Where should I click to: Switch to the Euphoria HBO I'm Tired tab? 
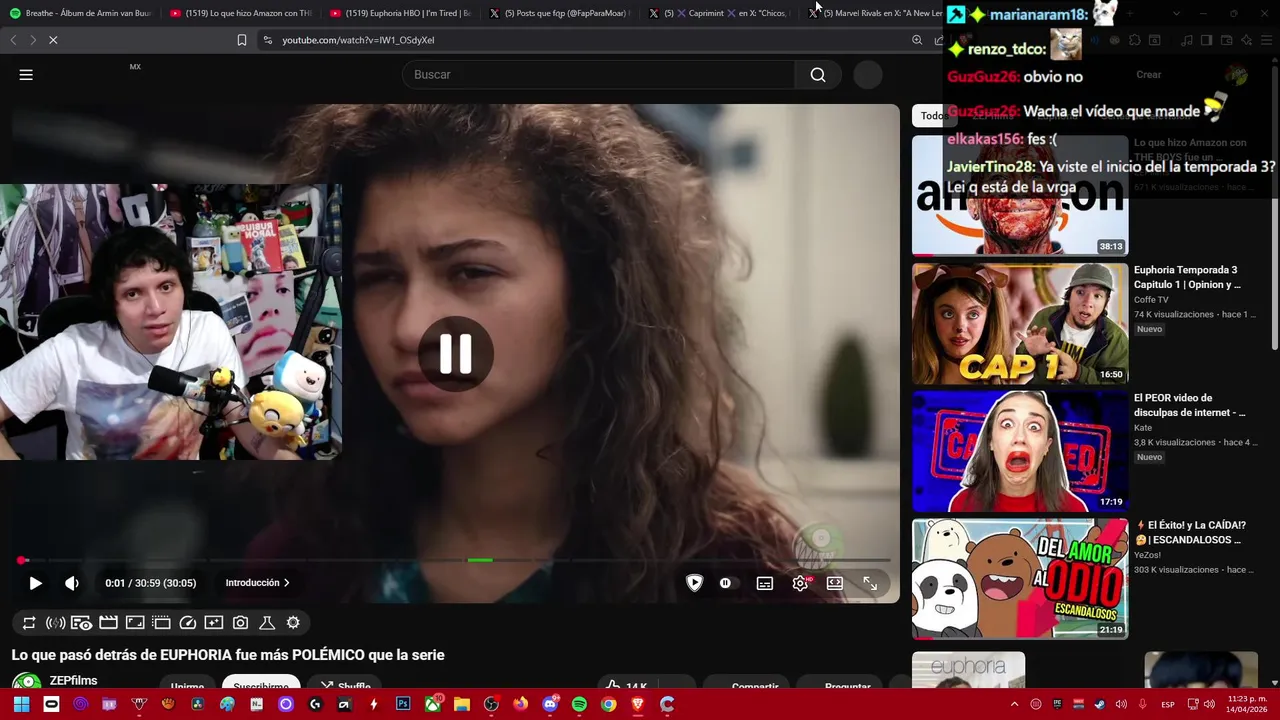coord(400,13)
